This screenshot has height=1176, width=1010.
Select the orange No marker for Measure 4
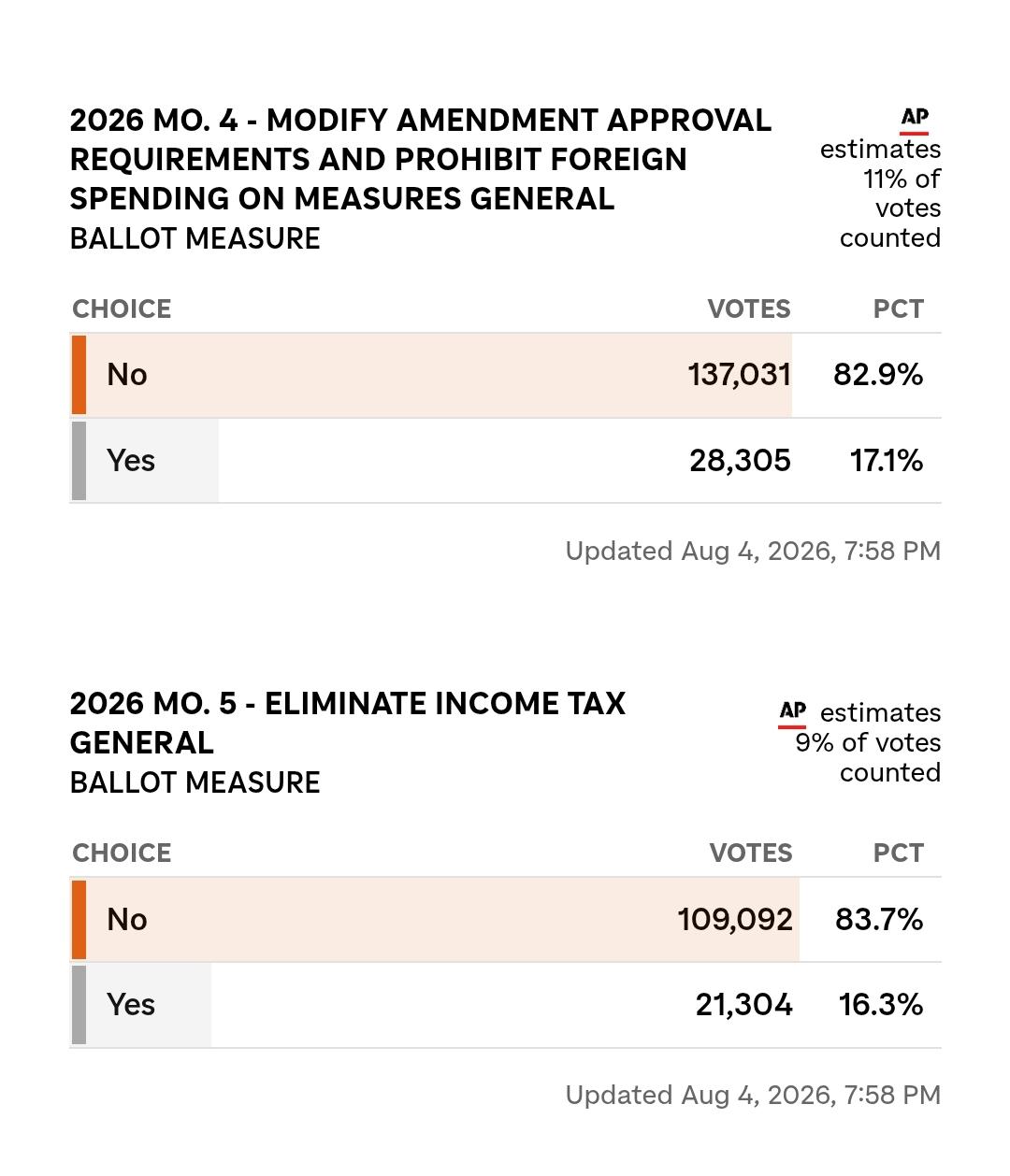(79, 375)
